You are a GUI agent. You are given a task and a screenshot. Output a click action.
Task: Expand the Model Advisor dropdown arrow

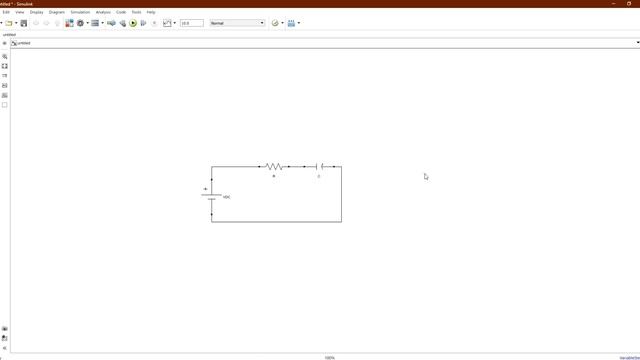pyautogui.click(x=282, y=23)
